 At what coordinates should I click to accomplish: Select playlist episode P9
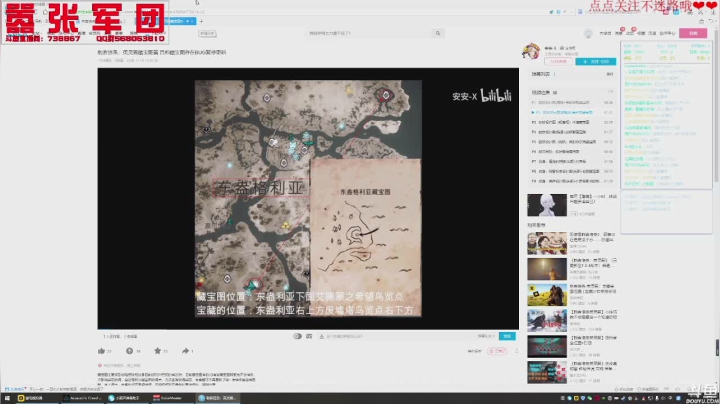point(572,181)
